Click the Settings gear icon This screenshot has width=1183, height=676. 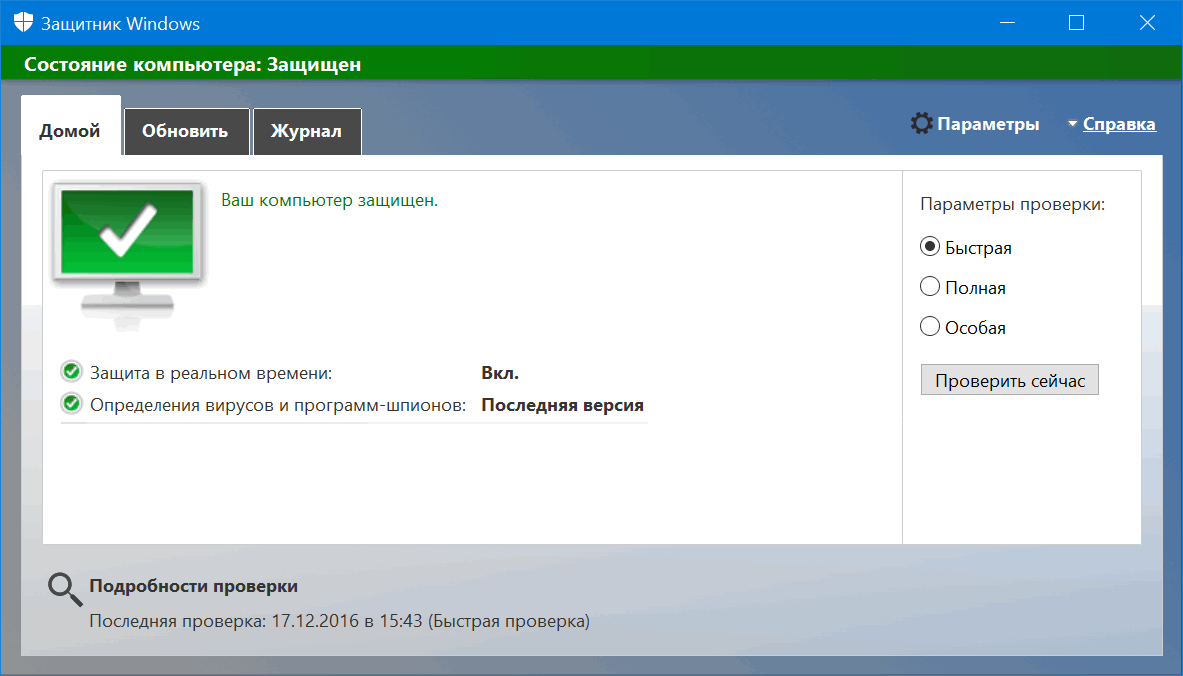(921, 124)
